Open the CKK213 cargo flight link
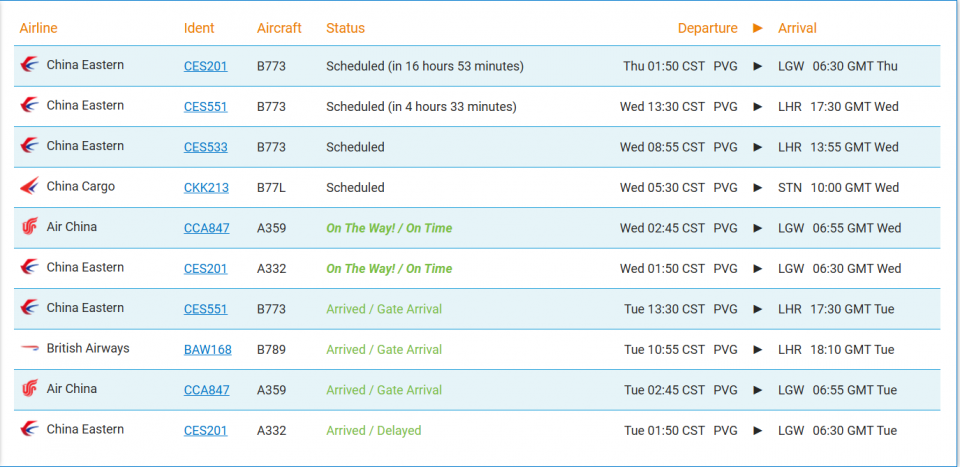Screen dimensions: 960x467 206,187
